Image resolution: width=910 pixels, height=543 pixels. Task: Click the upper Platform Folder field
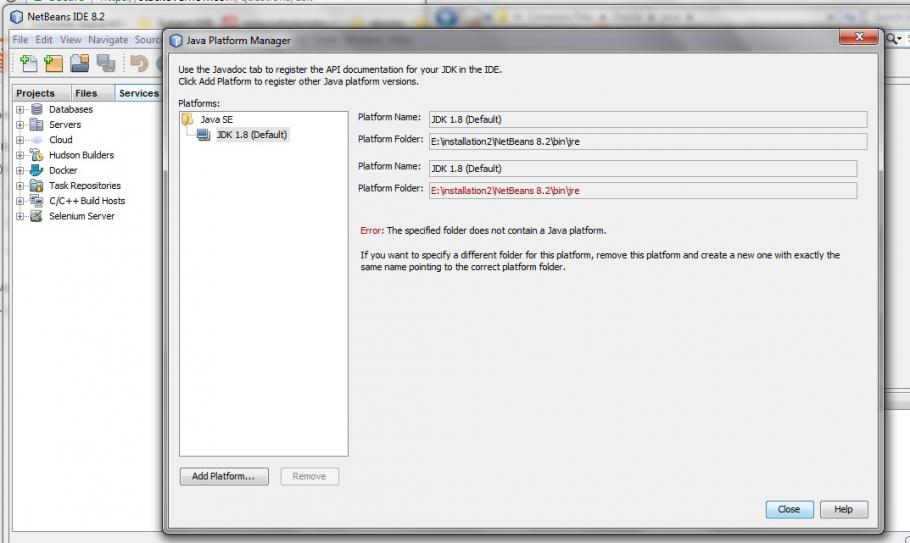[648, 142]
